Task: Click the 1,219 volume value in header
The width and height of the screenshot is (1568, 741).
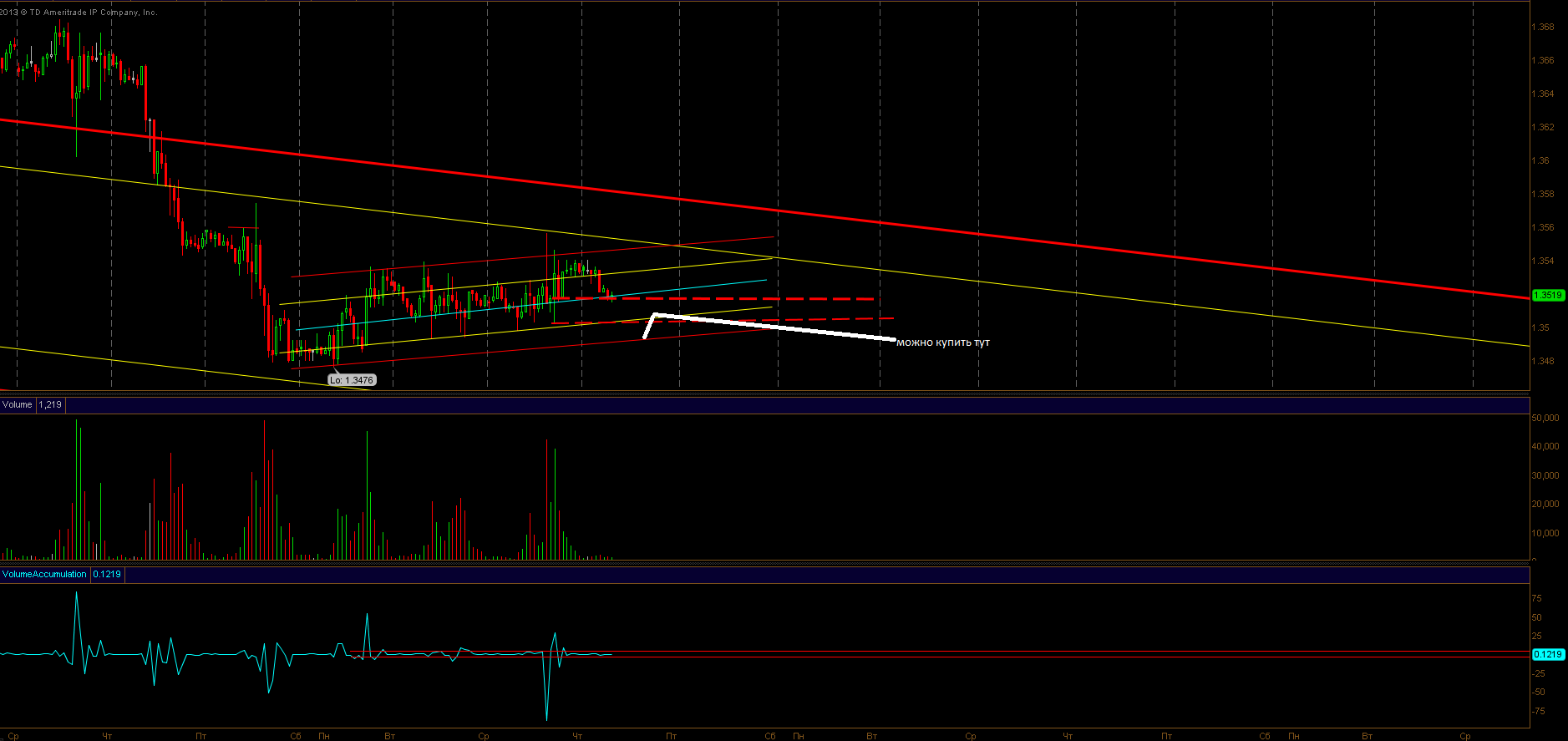Action: point(50,405)
